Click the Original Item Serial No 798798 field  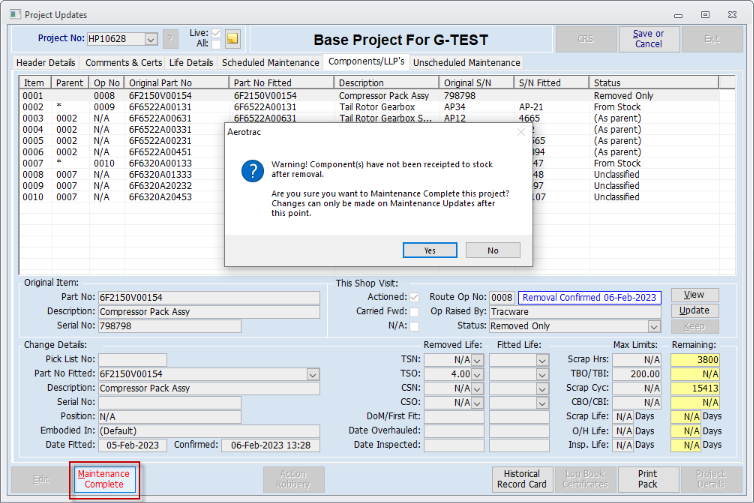170,326
